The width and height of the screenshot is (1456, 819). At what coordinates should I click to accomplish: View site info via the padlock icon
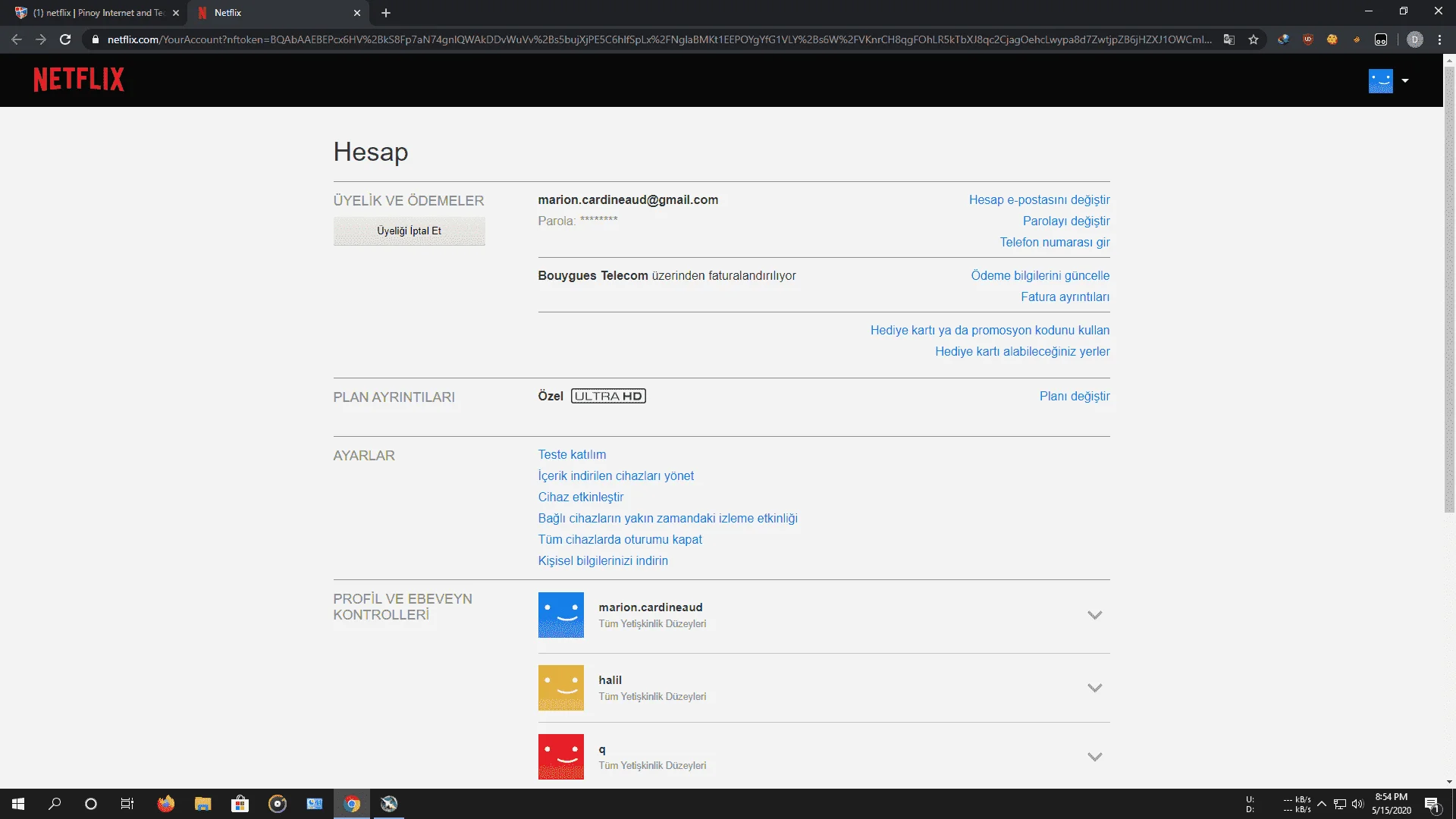[x=95, y=39]
